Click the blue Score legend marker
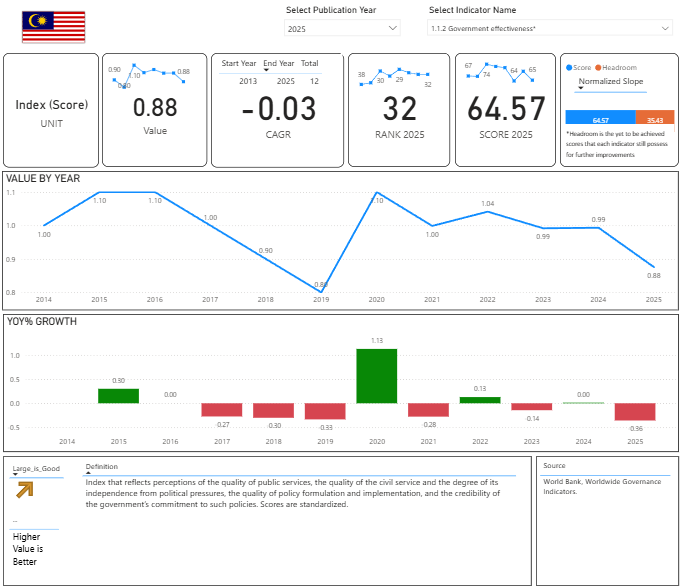 coord(569,67)
